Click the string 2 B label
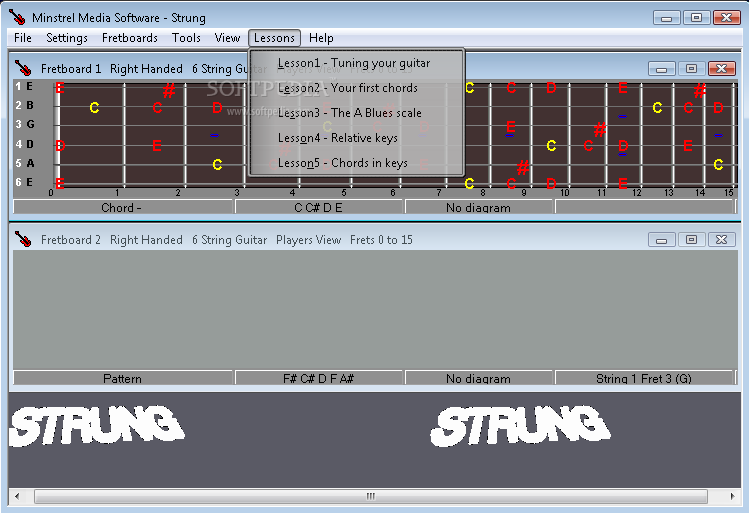This screenshot has height=513, width=749. pos(30,105)
